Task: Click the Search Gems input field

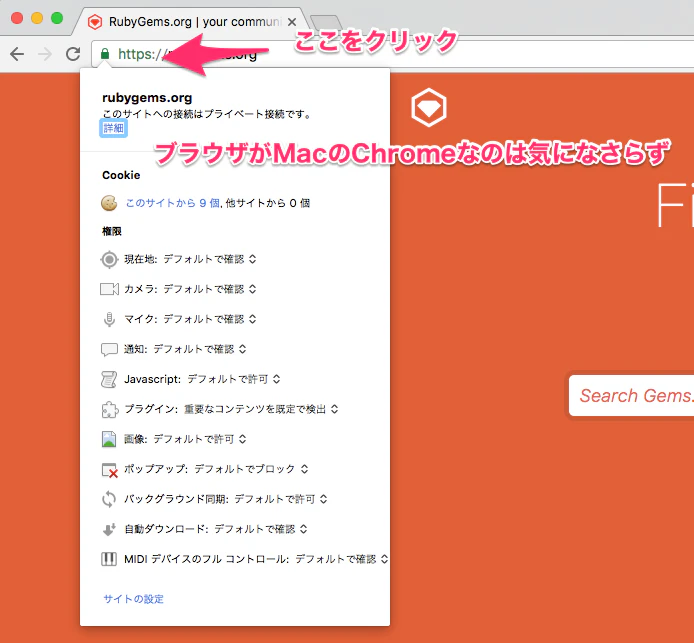Action: coord(632,396)
